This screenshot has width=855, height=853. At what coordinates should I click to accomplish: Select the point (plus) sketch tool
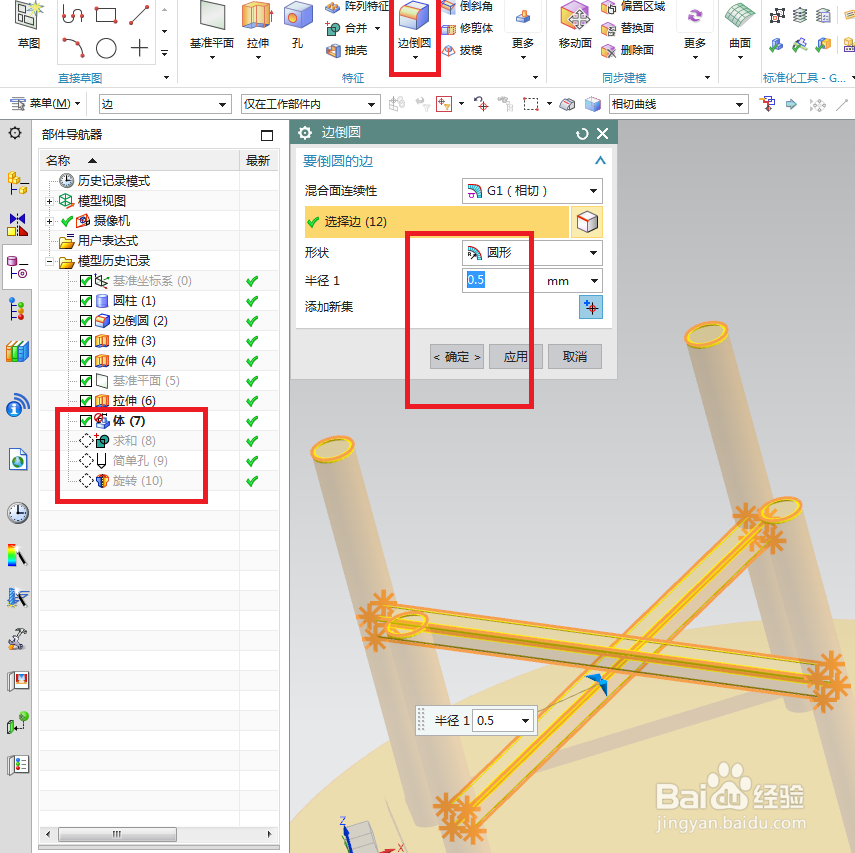[x=140, y=48]
